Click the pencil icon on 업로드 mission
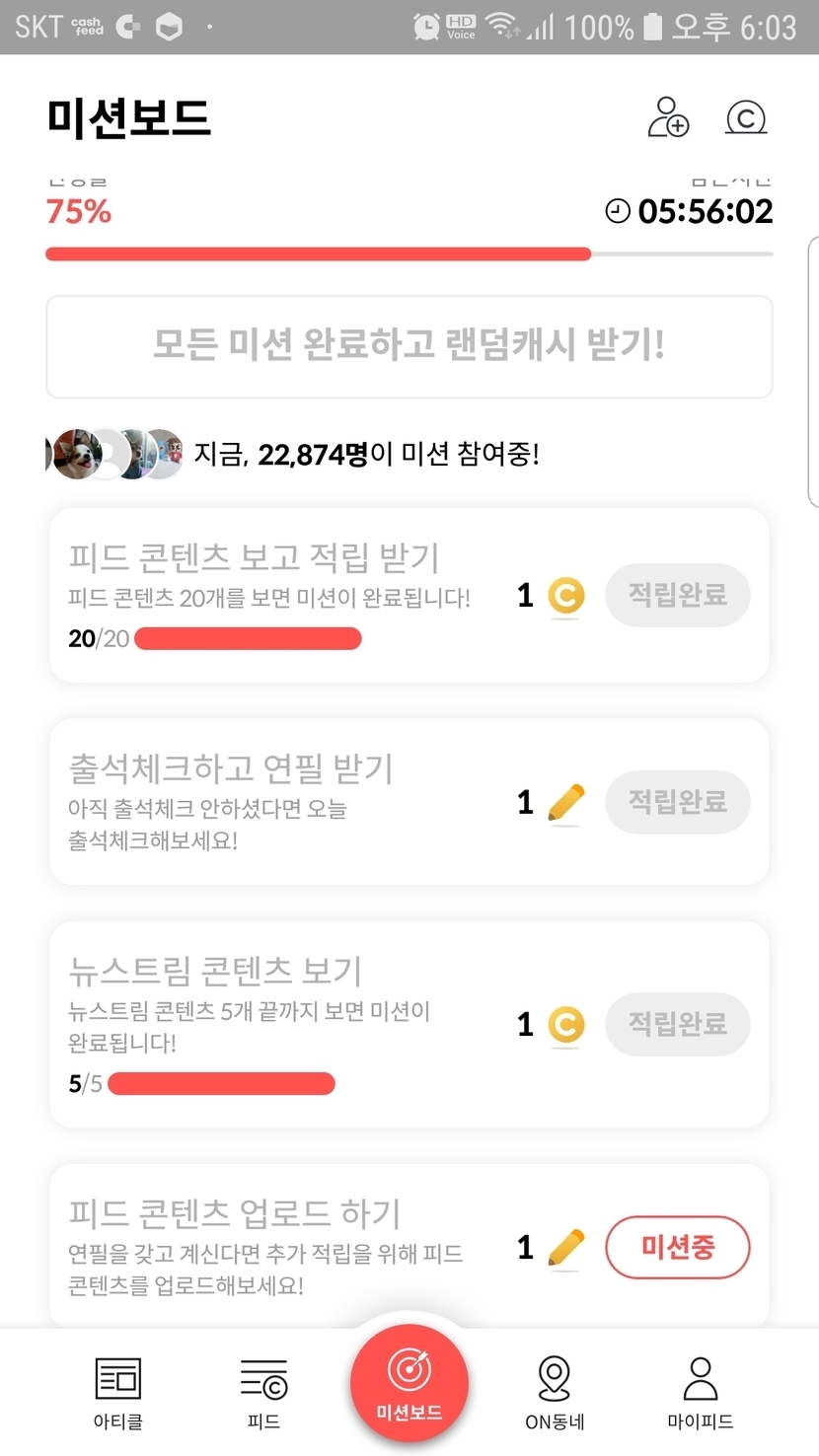 [x=565, y=1248]
